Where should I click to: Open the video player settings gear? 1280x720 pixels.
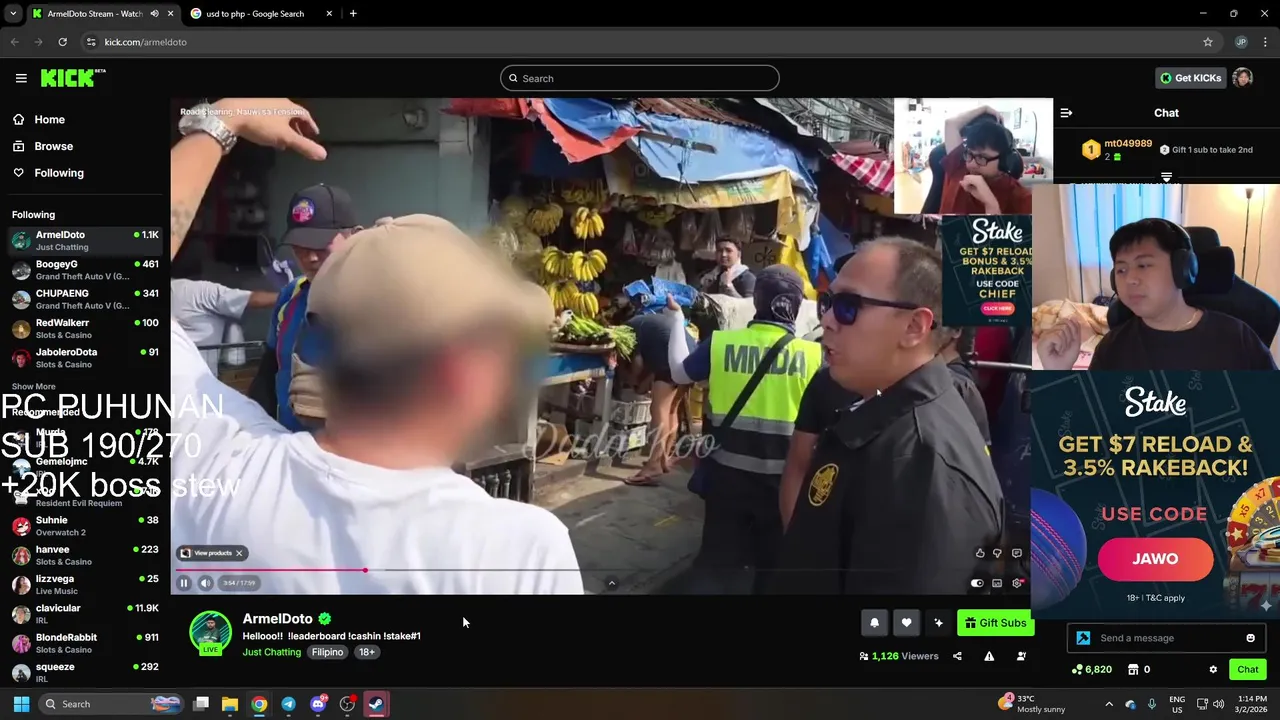click(x=1017, y=583)
